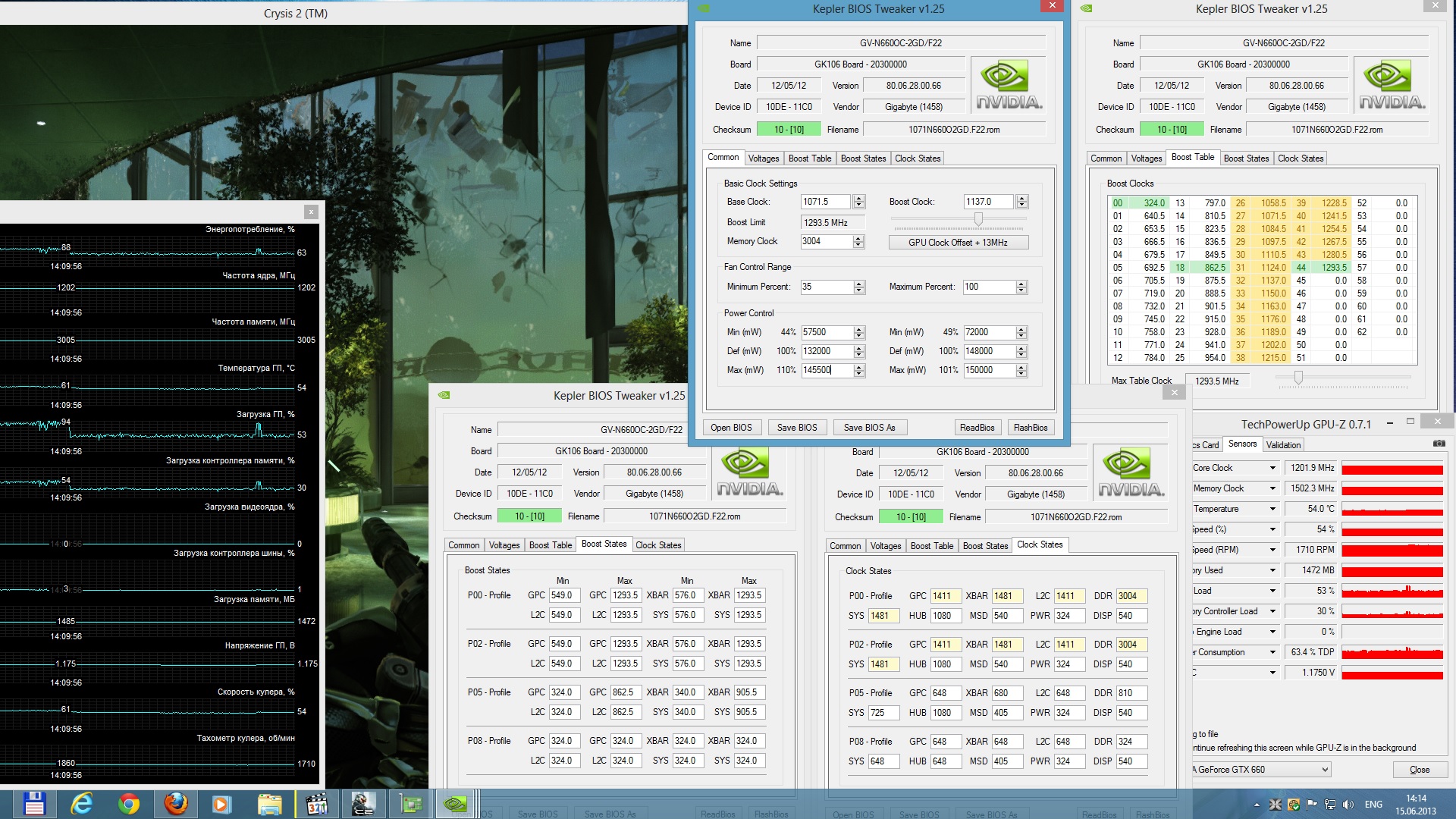Screen dimensions: 1456x819
Task: Launch Internet Explorer from the taskbar
Action: pyautogui.click(x=81, y=803)
